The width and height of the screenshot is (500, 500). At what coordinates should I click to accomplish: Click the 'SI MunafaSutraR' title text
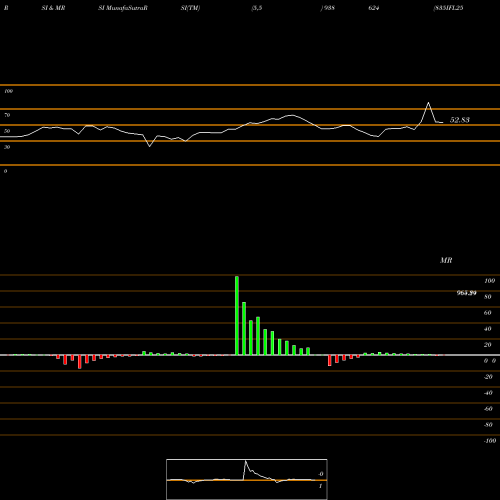pos(123,8)
